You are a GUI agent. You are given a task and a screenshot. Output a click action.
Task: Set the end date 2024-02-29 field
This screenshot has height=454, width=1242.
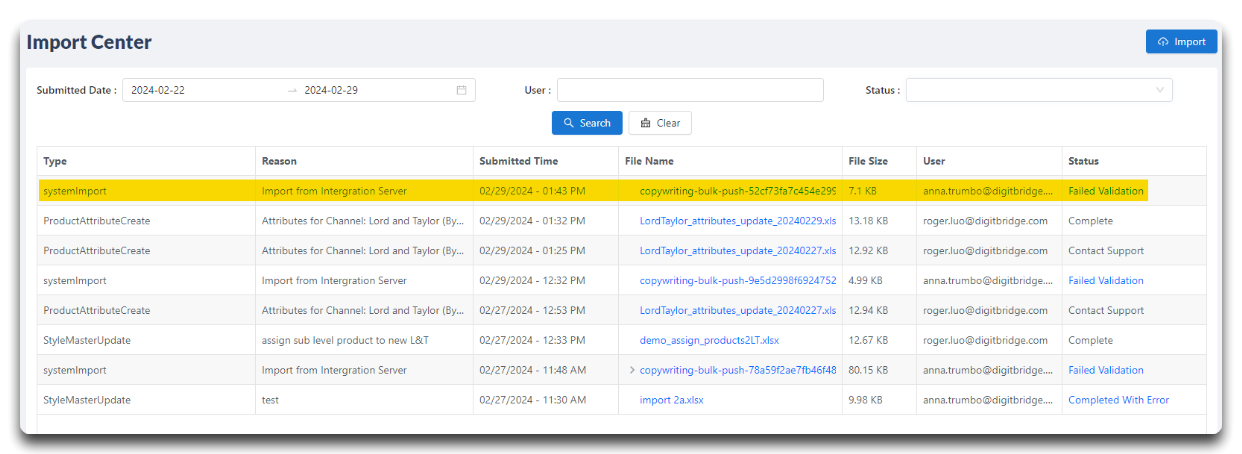377,90
